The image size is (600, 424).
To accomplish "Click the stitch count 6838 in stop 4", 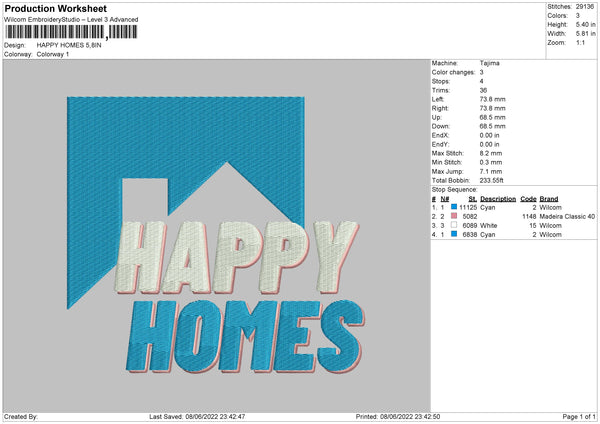I will tap(470, 235).
